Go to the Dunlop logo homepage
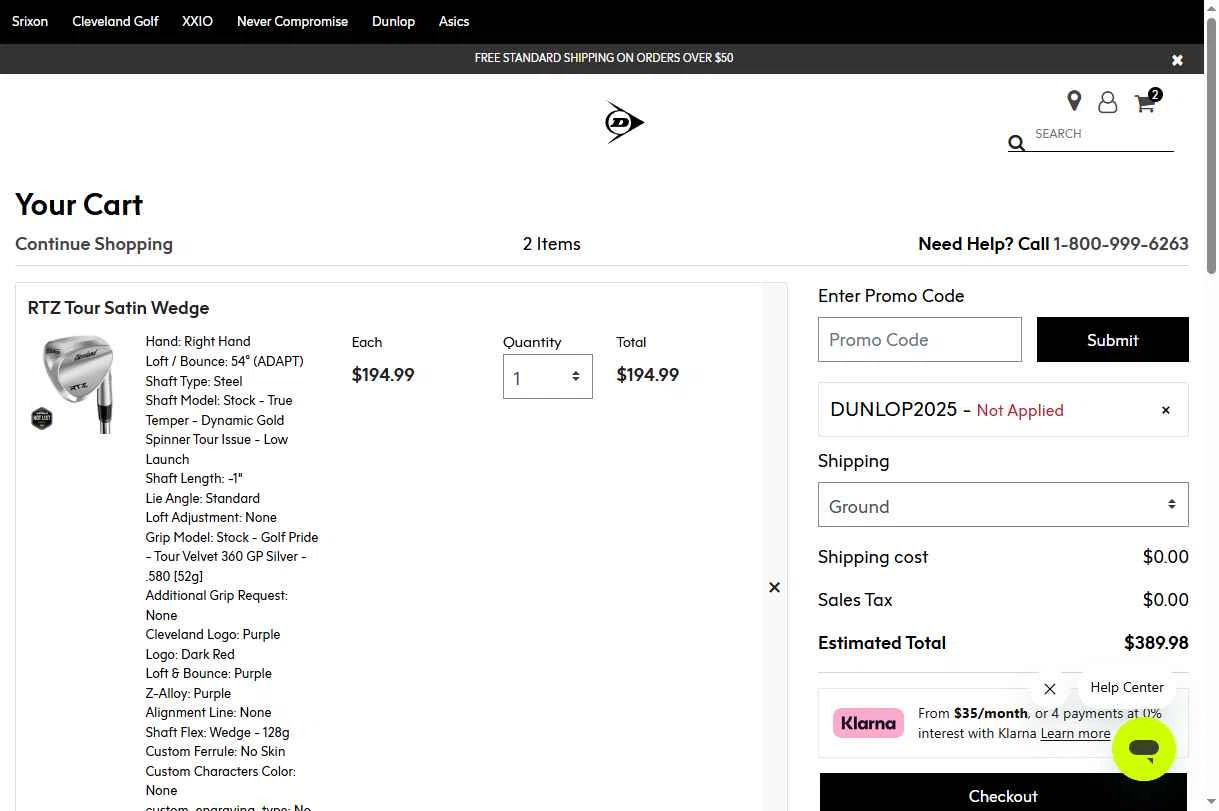 624,122
